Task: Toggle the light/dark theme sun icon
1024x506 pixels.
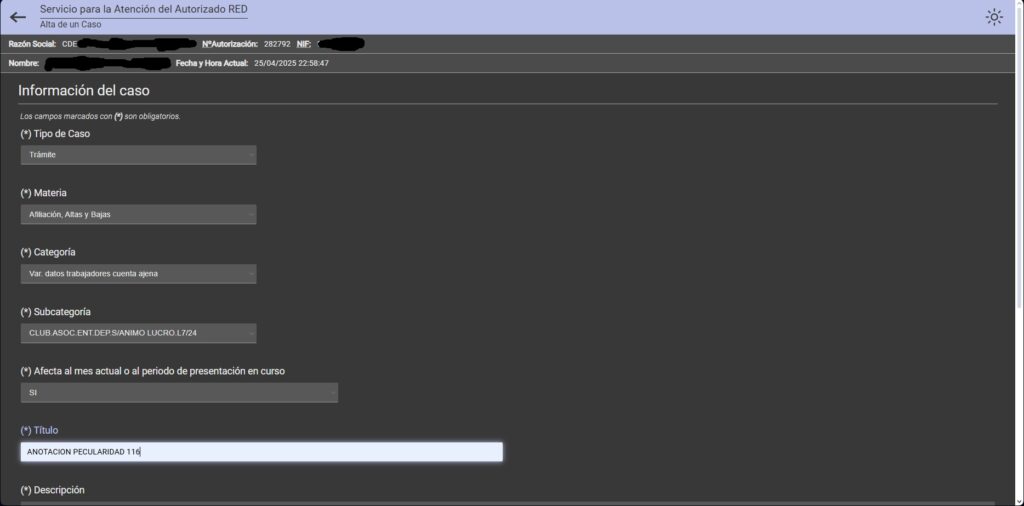Action: 993,16
